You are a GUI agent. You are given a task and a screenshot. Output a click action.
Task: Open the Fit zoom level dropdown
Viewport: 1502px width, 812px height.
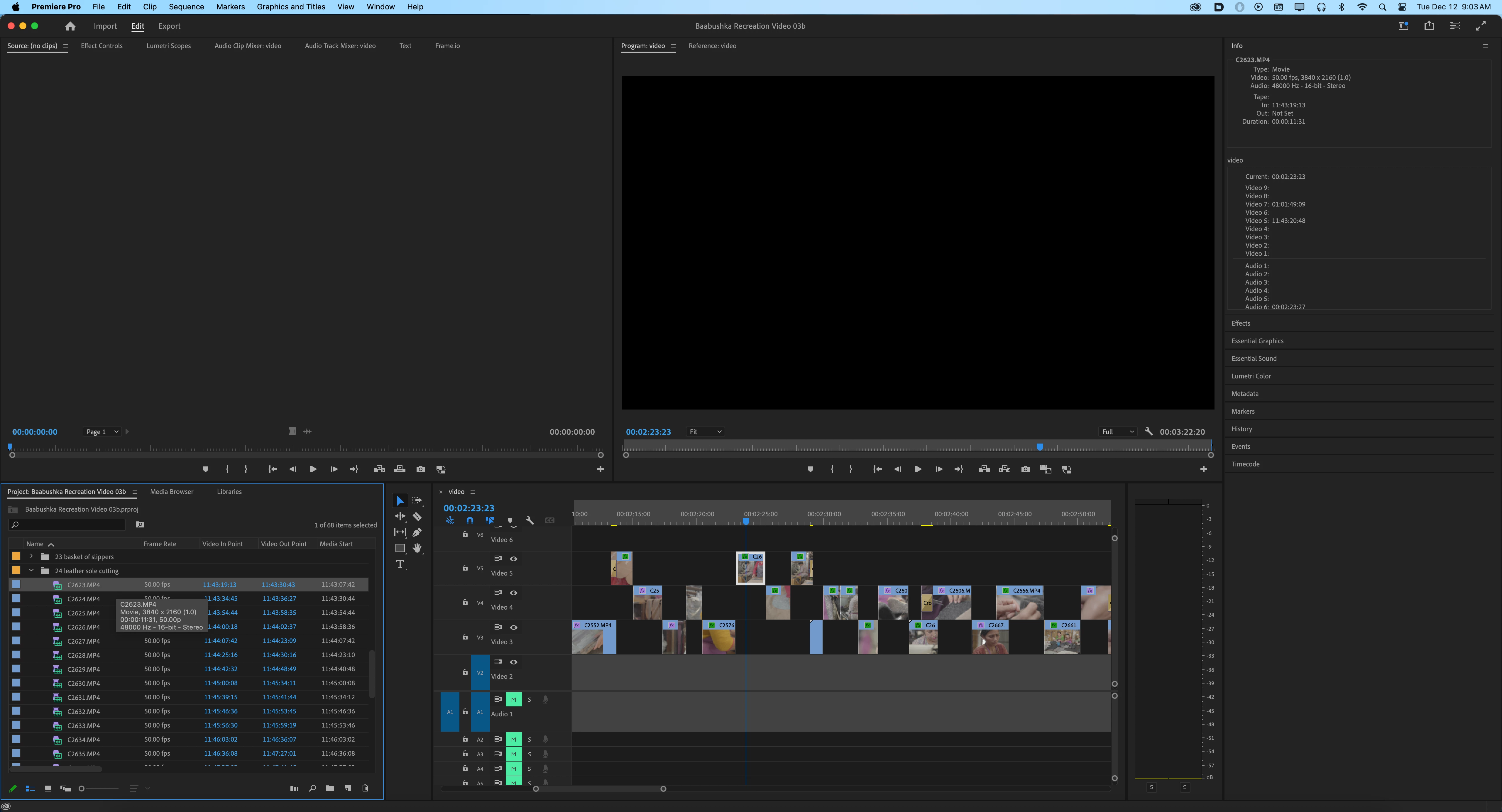pos(706,432)
